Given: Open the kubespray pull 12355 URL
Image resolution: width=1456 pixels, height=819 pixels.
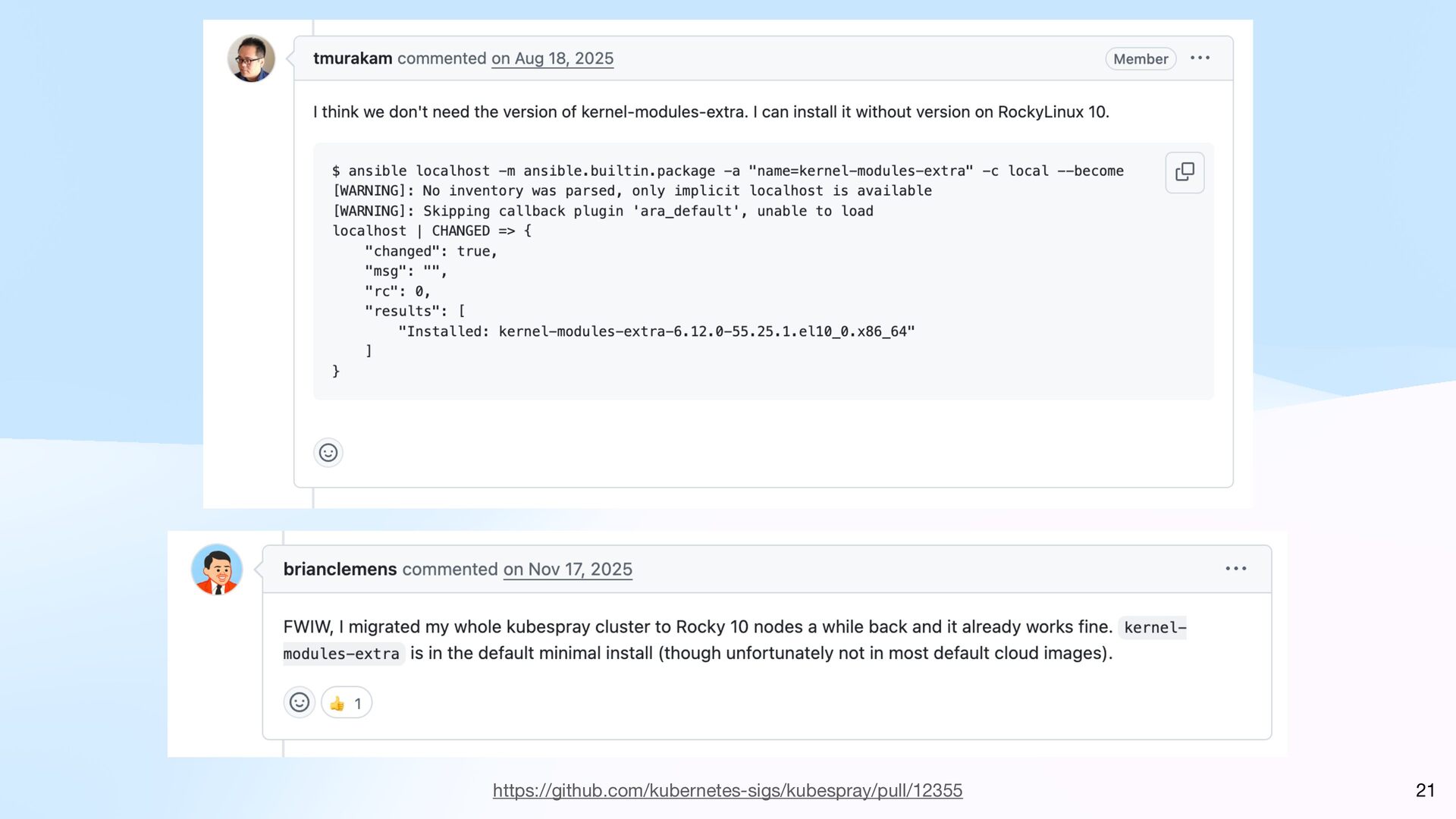Looking at the screenshot, I should tap(727, 790).
